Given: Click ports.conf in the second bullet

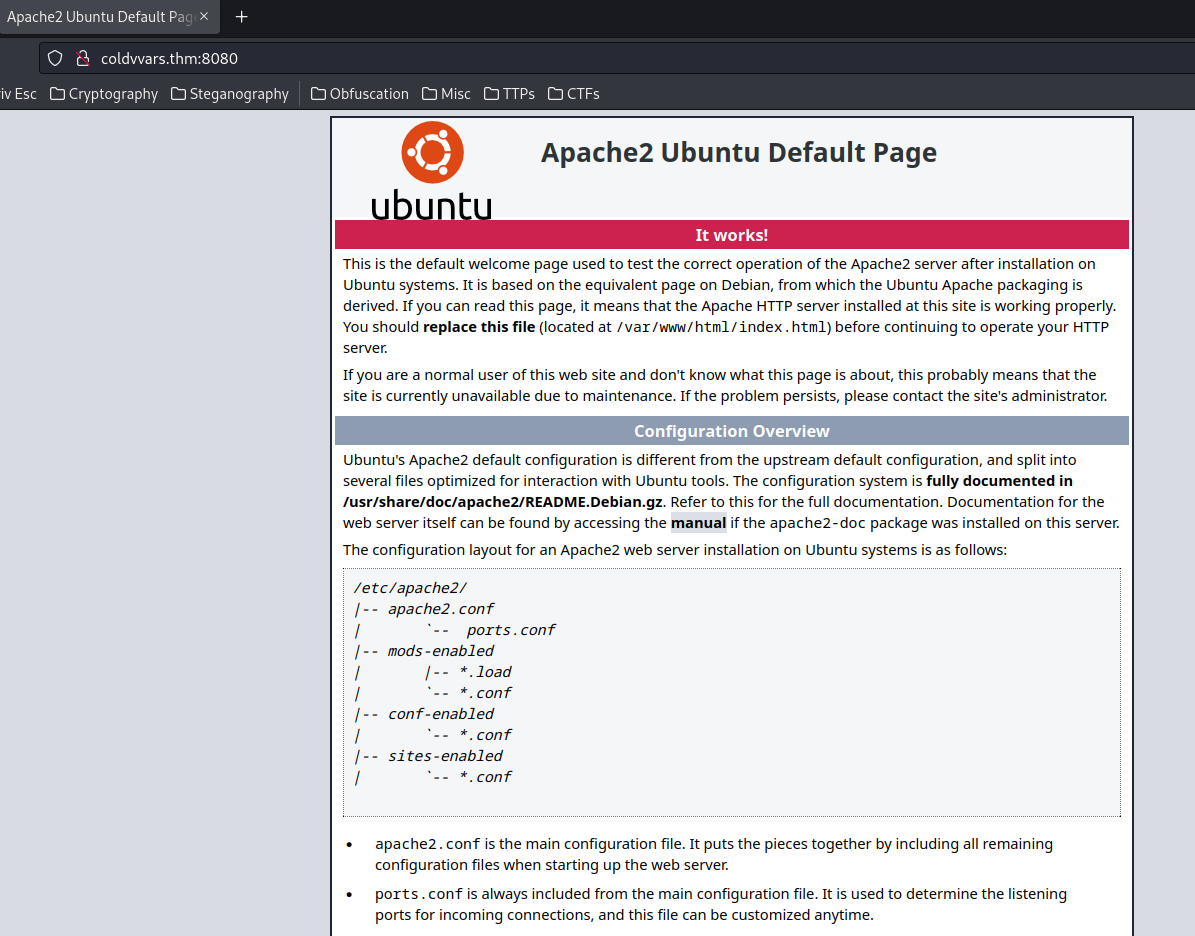Looking at the screenshot, I should point(419,894).
